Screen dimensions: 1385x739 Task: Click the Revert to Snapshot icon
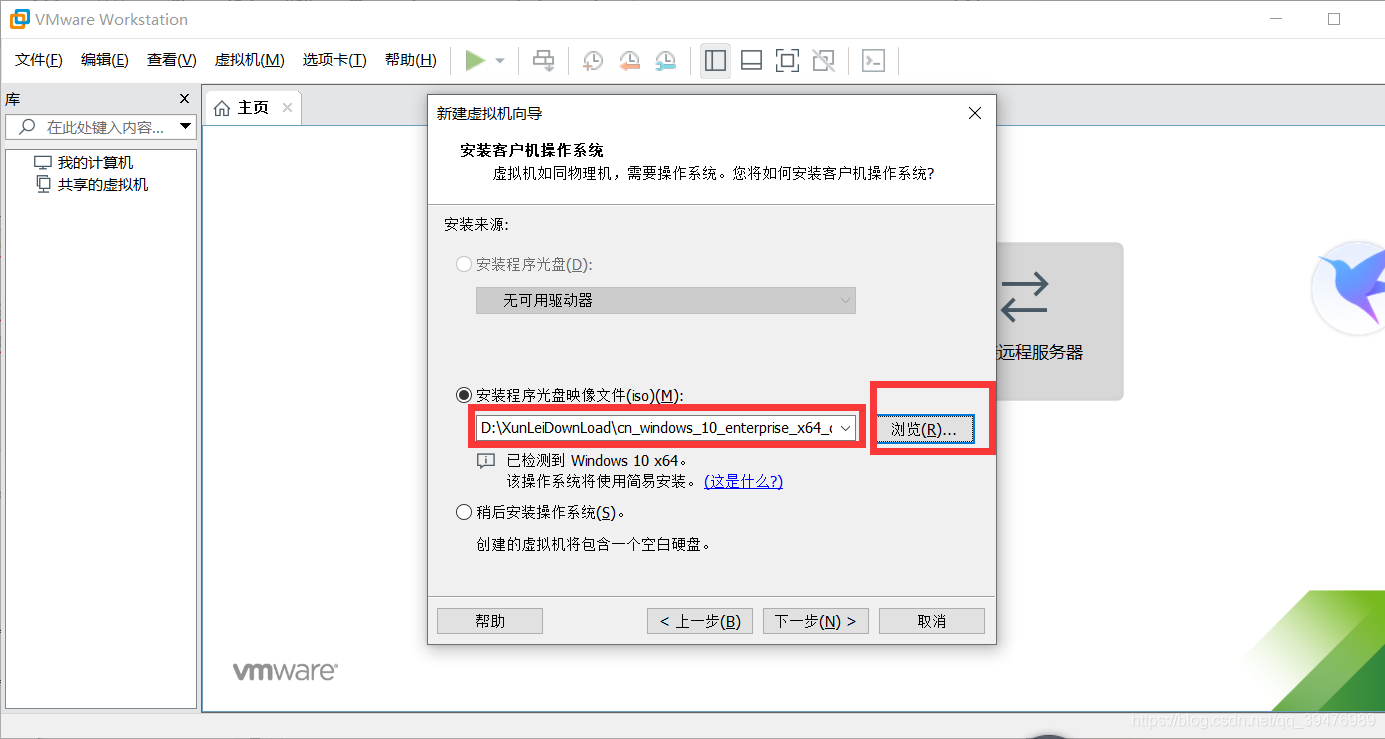tap(629, 61)
